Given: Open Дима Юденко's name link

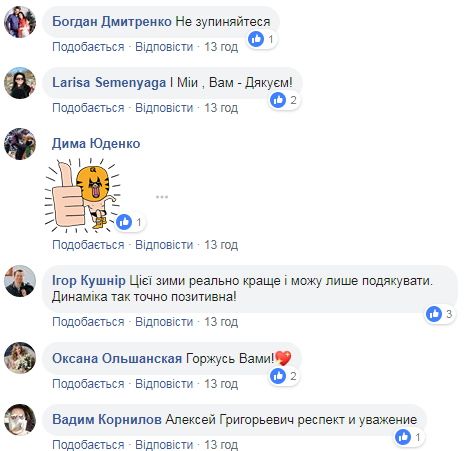Looking at the screenshot, I should (x=96, y=144).
